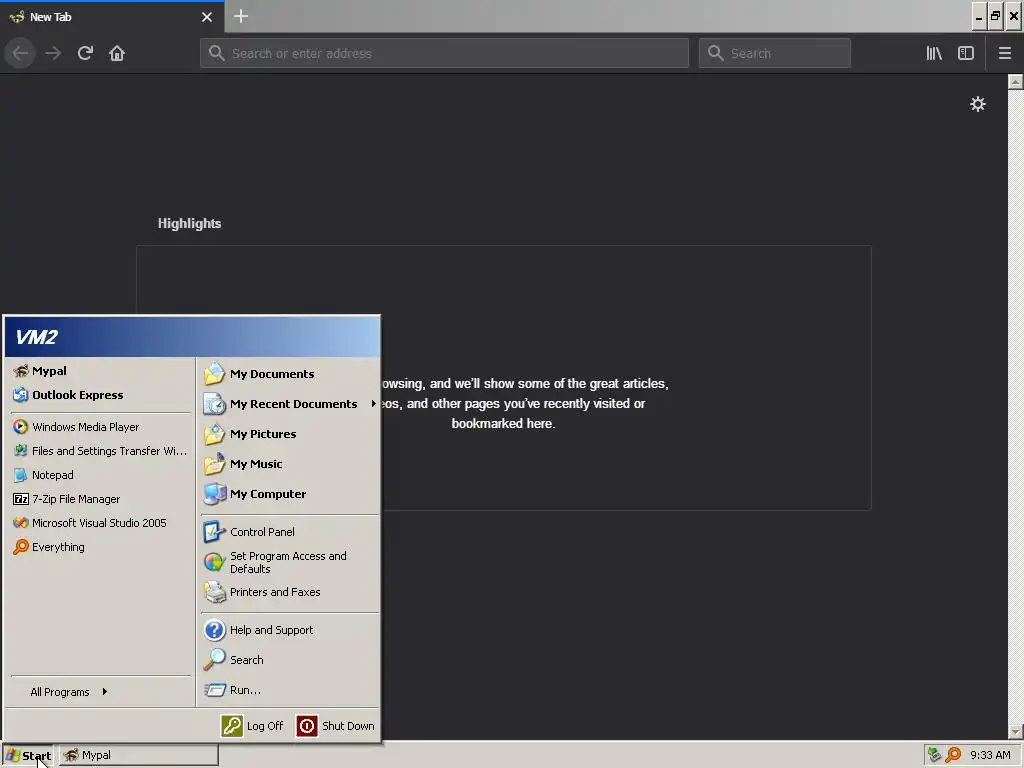The image size is (1024, 768).
Task: Click the Start button
Action: tap(28, 756)
